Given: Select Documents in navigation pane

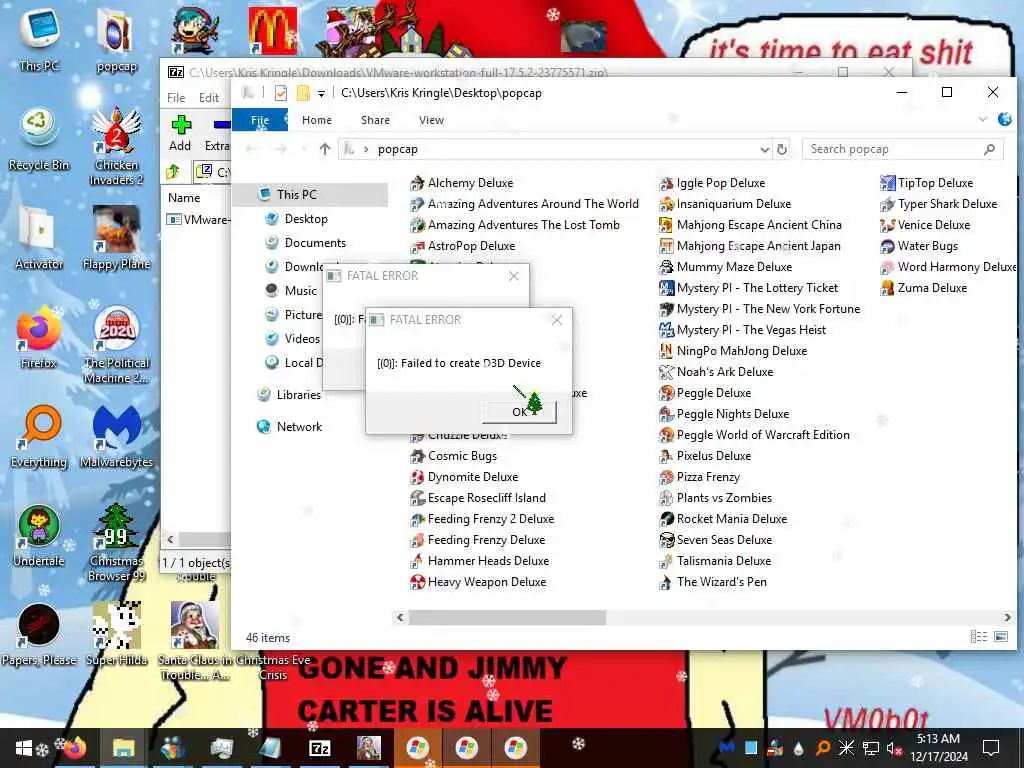Looking at the screenshot, I should (x=315, y=243).
